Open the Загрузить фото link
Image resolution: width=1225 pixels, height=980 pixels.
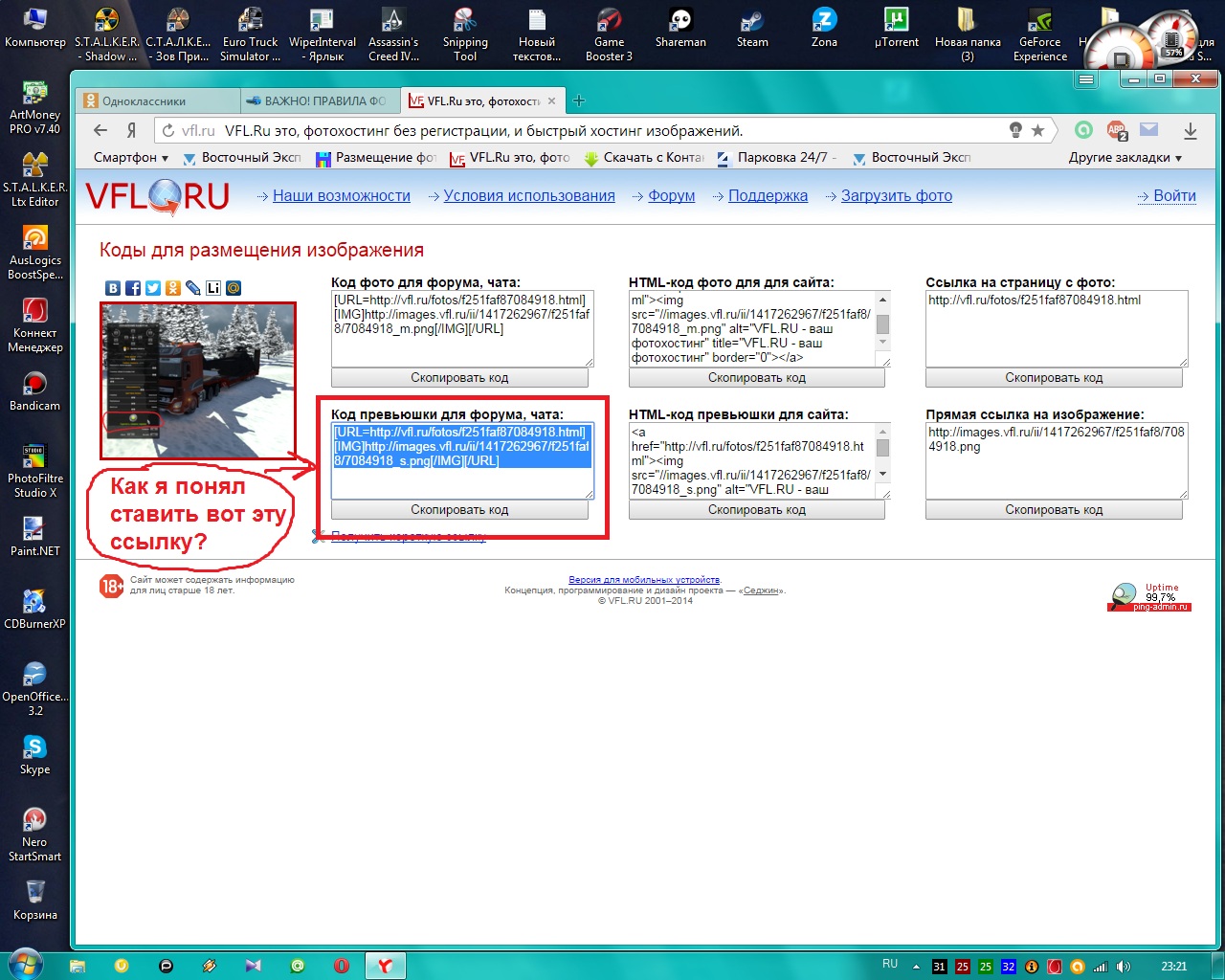click(x=896, y=196)
